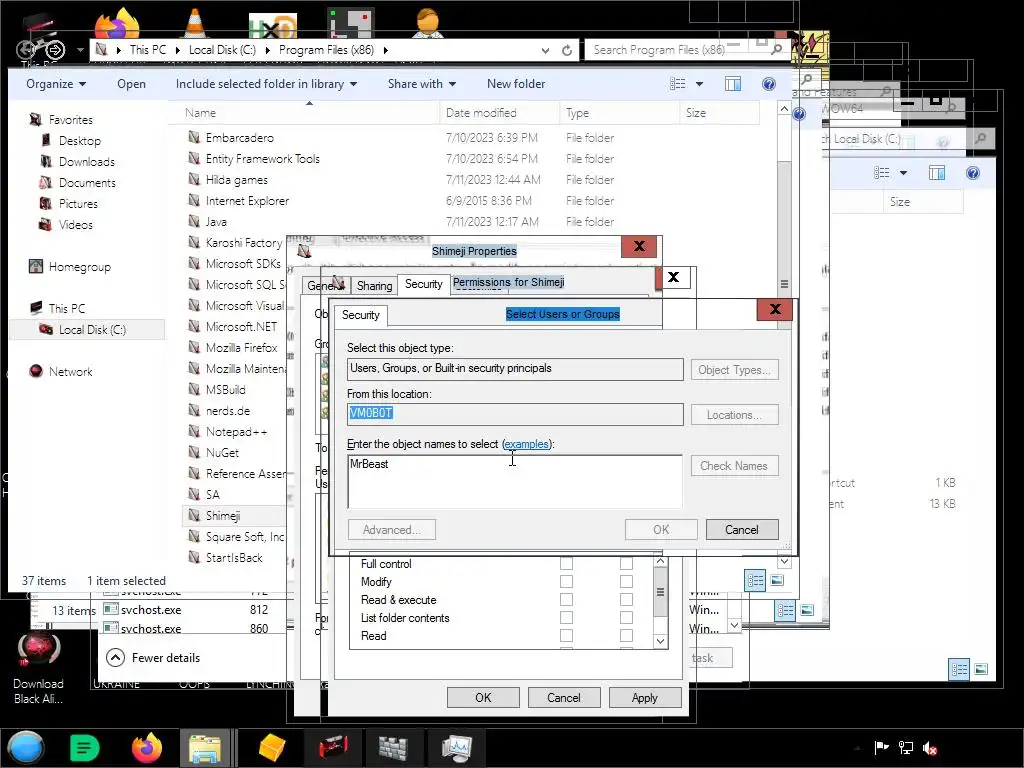
Task: Click the network tray icon
Action: point(906,748)
